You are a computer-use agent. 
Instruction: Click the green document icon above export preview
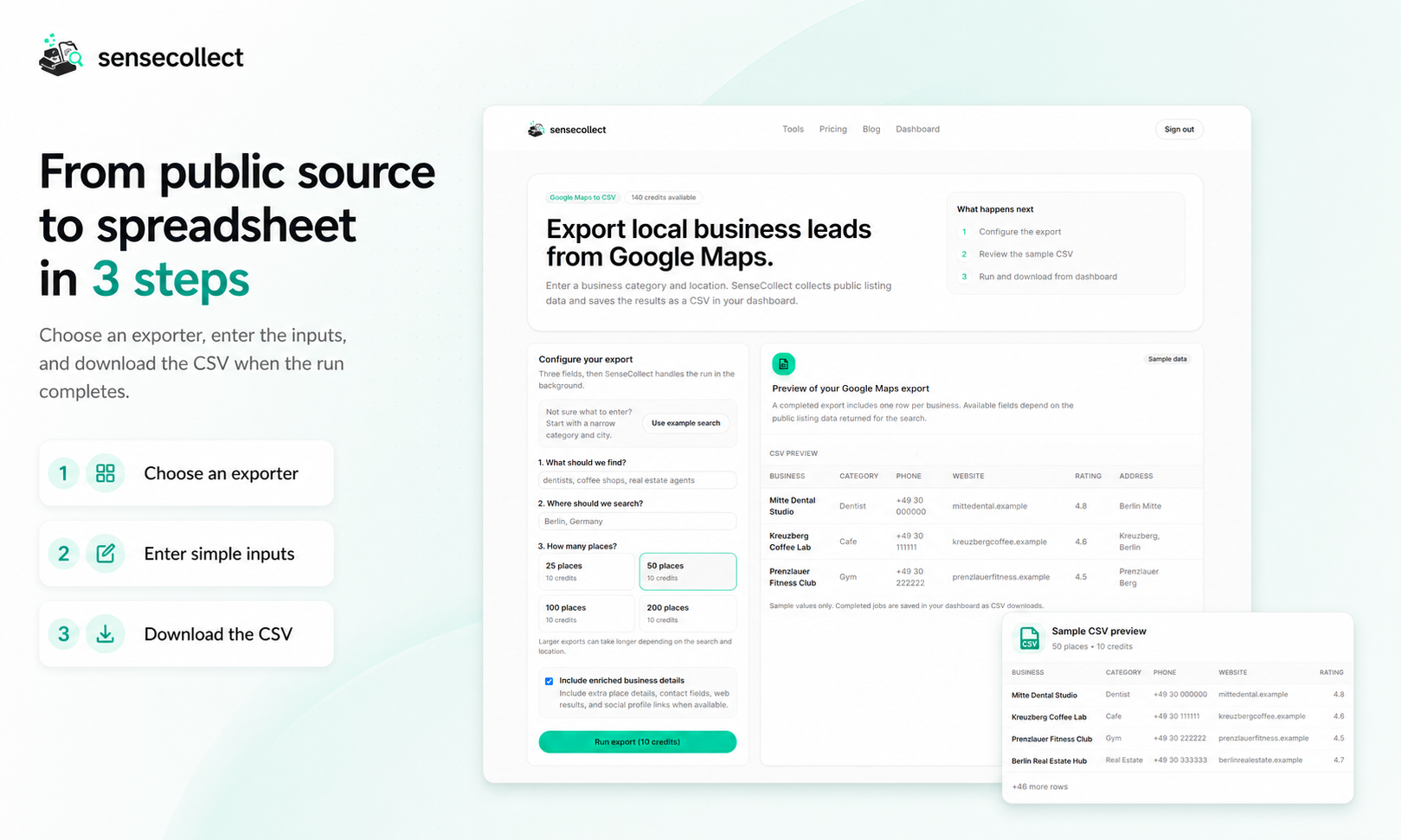(783, 364)
